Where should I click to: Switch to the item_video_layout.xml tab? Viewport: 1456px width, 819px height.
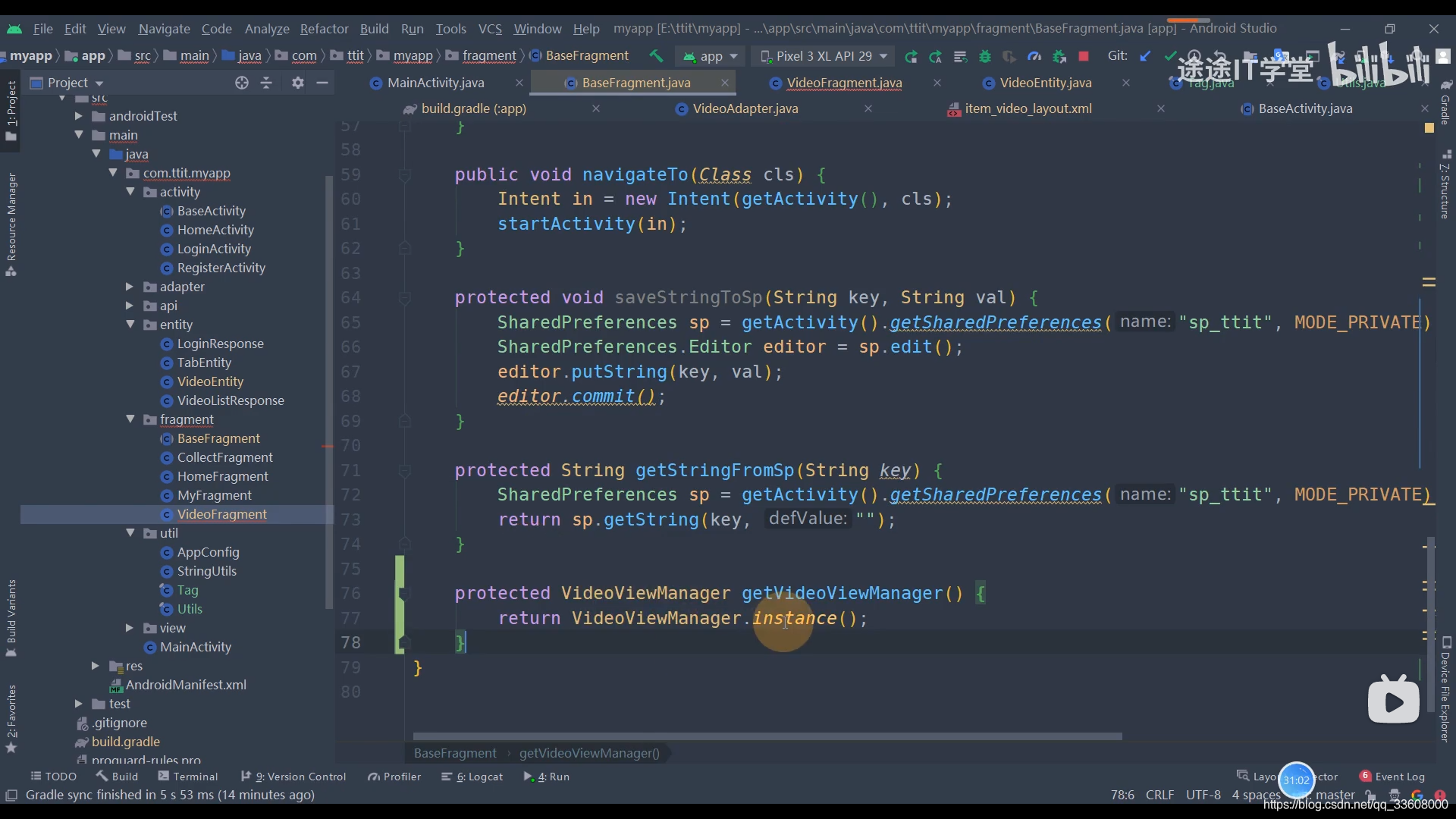click(x=1028, y=108)
